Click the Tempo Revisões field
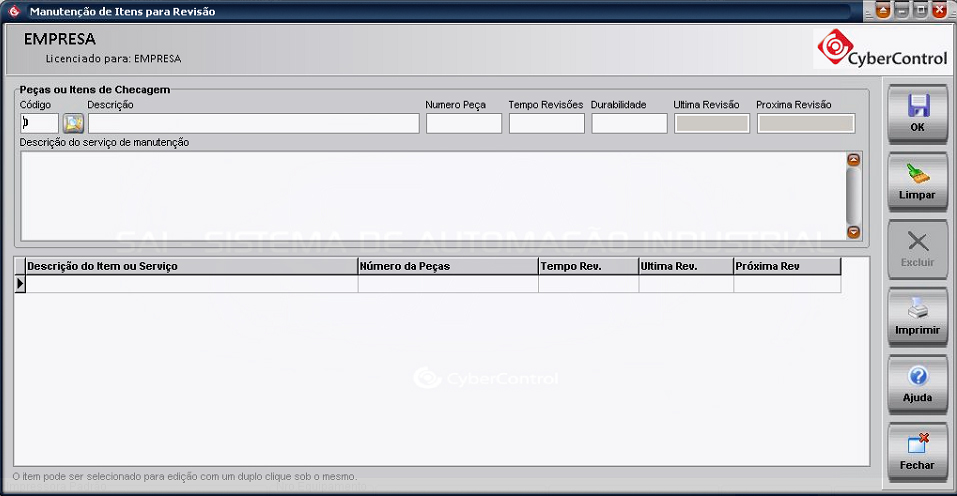This screenshot has width=957, height=496. coord(546,123)
